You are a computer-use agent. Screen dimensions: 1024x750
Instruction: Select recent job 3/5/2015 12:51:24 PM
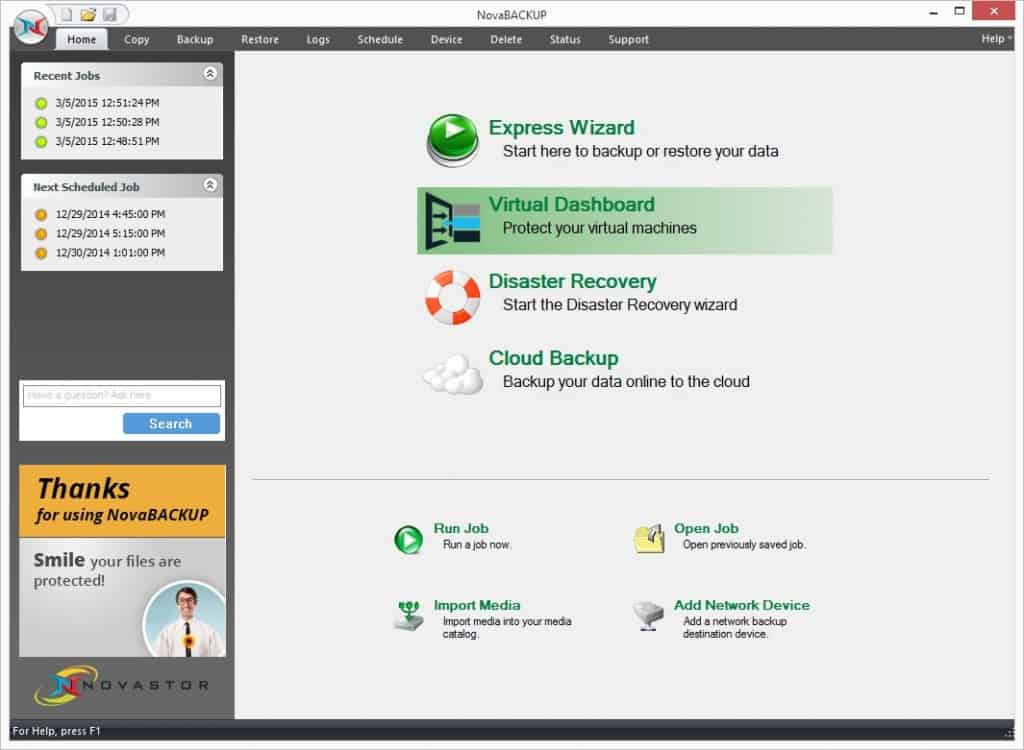[107, 103]
